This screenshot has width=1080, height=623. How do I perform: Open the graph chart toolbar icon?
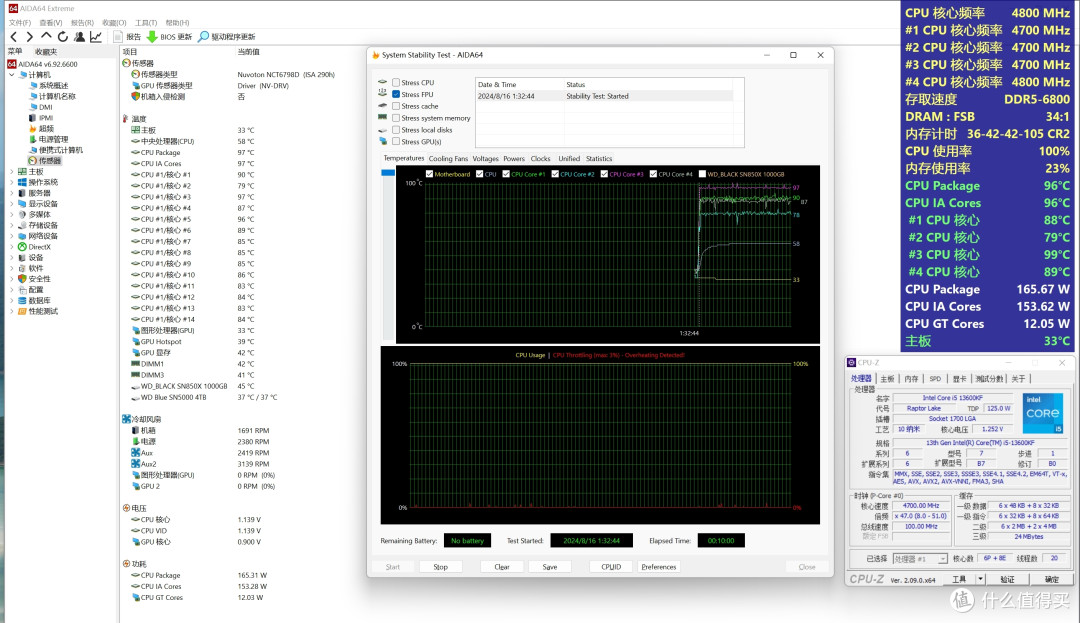point(96,36)
